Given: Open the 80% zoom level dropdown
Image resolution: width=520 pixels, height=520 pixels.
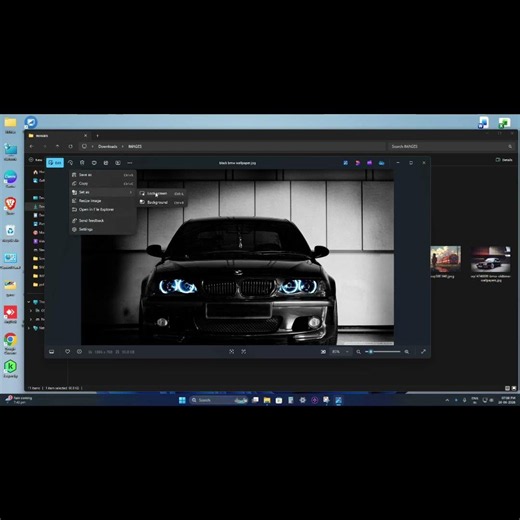Looking at the screenshot, I should 340,352.
